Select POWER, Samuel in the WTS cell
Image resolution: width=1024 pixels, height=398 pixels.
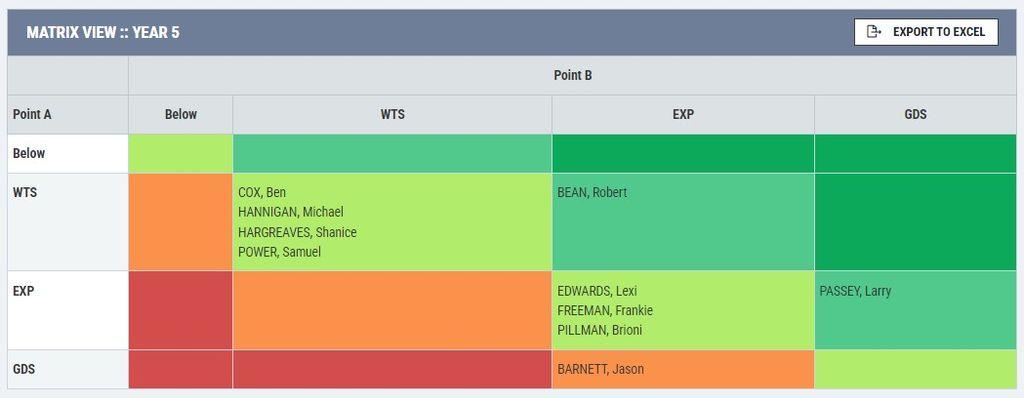280,252
